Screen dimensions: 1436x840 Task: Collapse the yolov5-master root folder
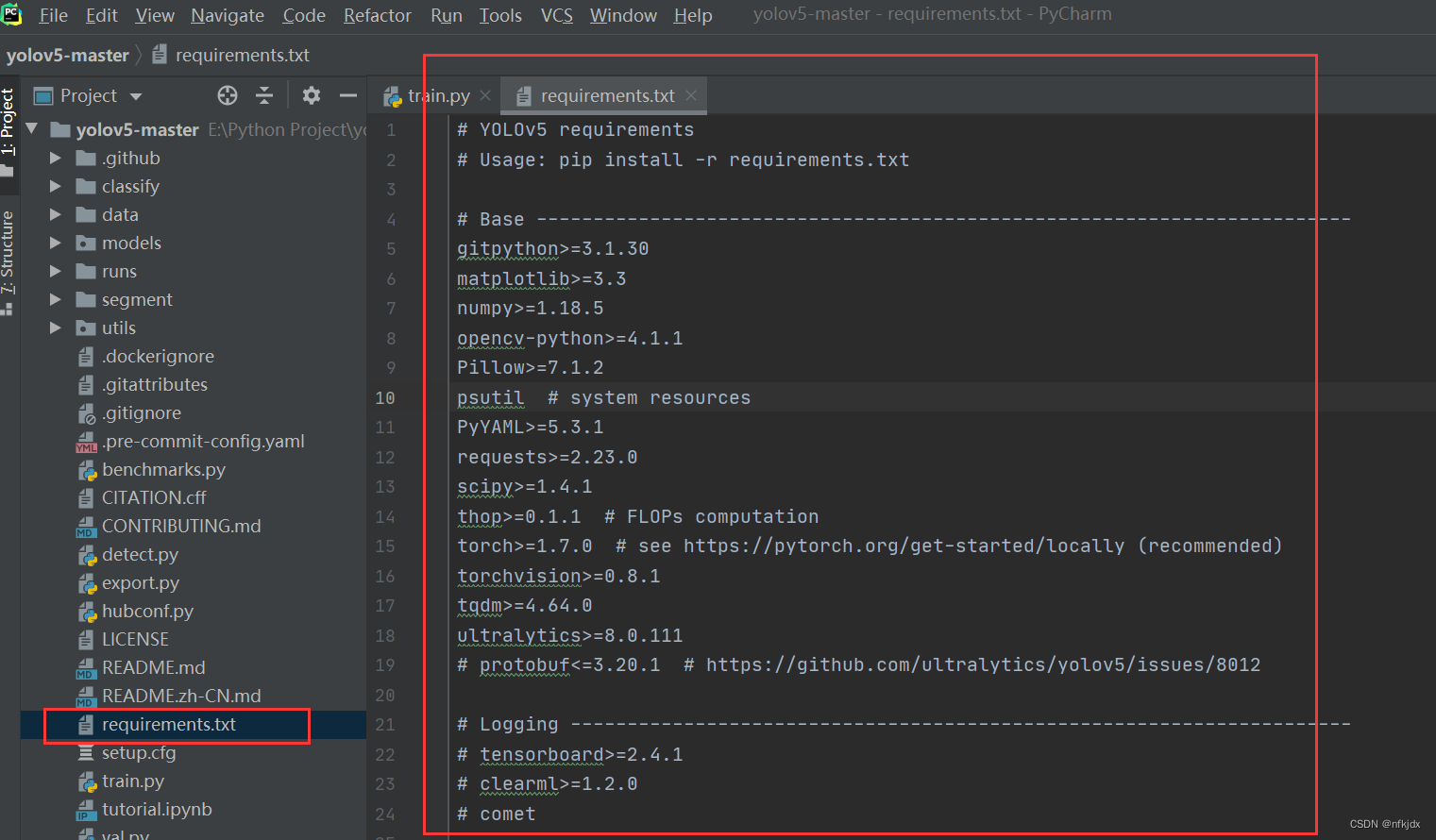pos(32,128)
